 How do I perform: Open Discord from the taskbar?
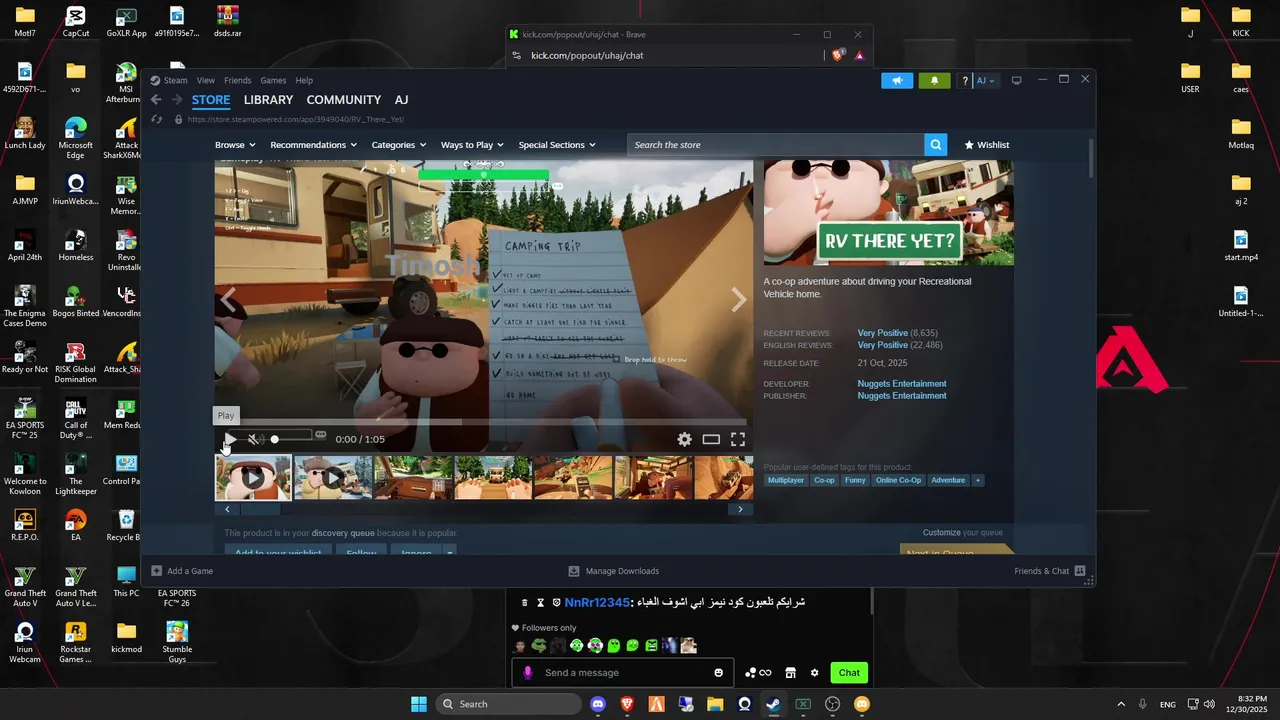coord(598,704)
